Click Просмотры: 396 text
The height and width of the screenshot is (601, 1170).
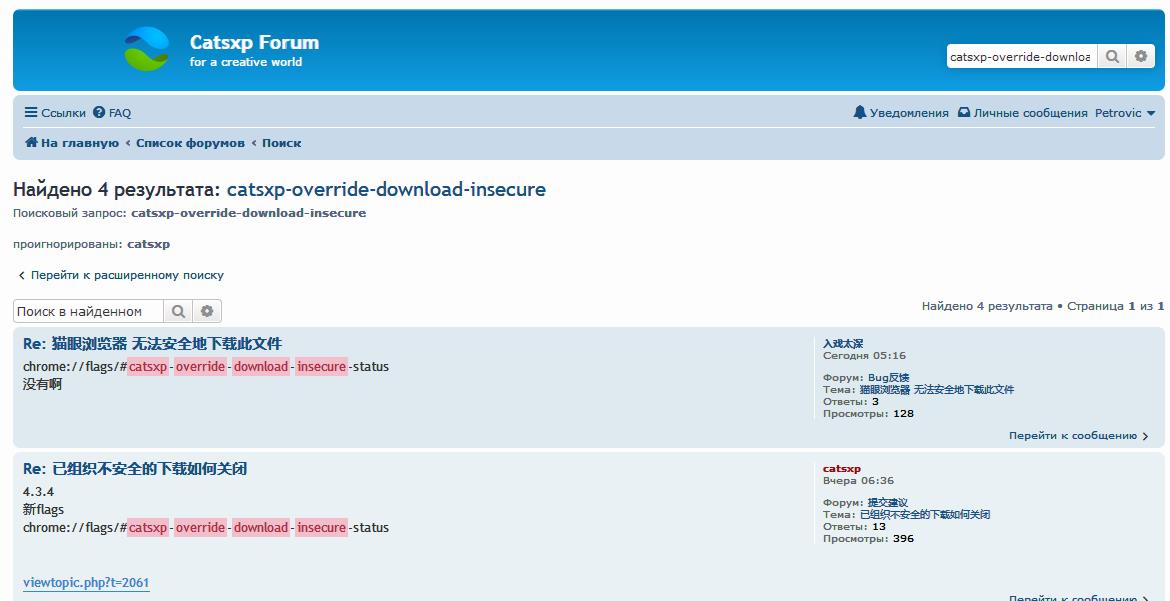coord(868,539)
